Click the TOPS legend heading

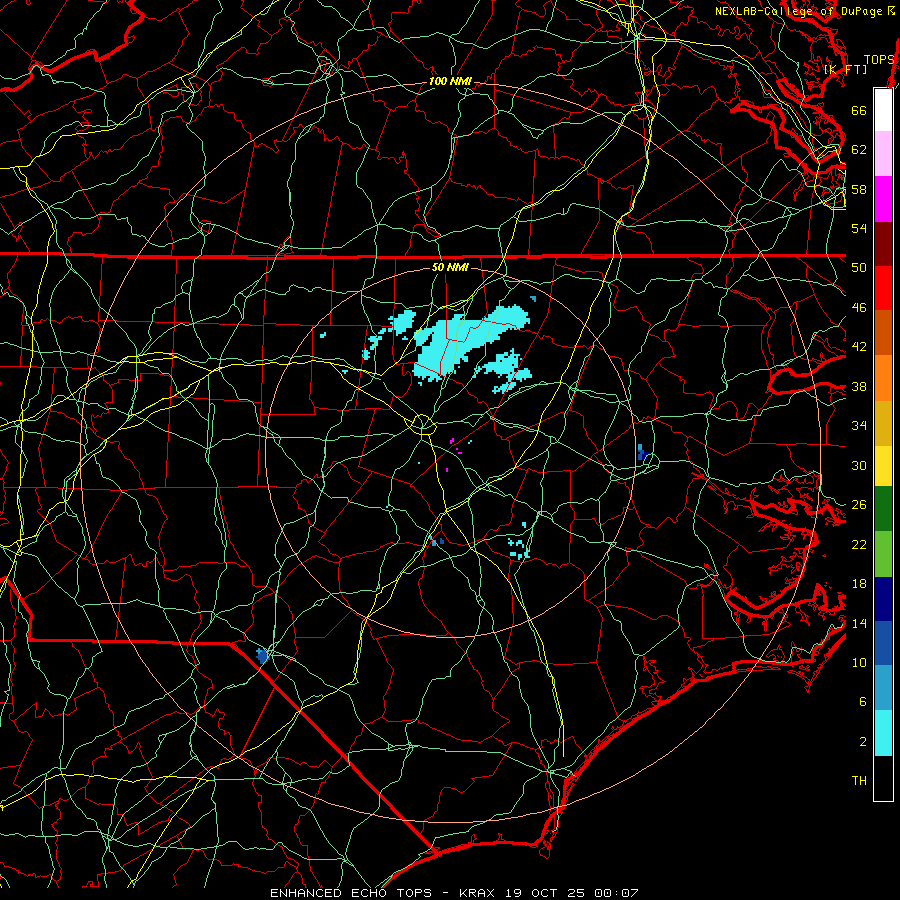[x=879, y=60]
